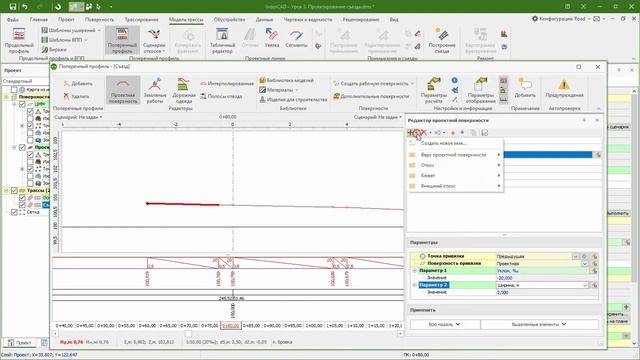Open Верх проектной поверхности submenu
Image resolution: width=640 pixels, height=360 pixels.
click(456, 155)
